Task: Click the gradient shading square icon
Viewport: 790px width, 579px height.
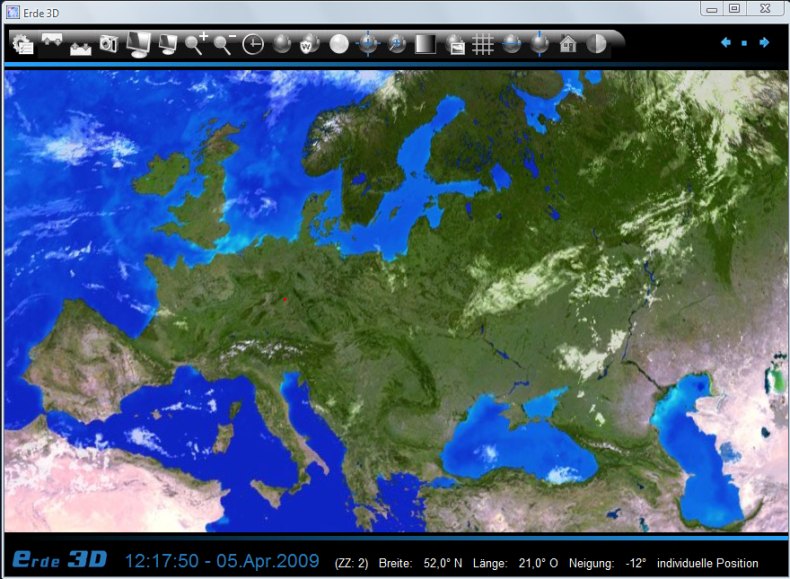Action: (x=425, y=44)
